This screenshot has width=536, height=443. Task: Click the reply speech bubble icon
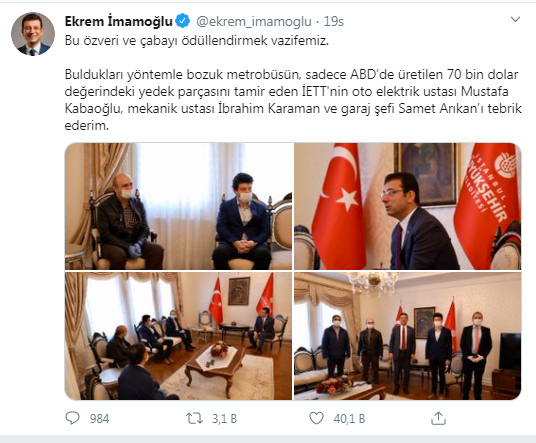72,418
